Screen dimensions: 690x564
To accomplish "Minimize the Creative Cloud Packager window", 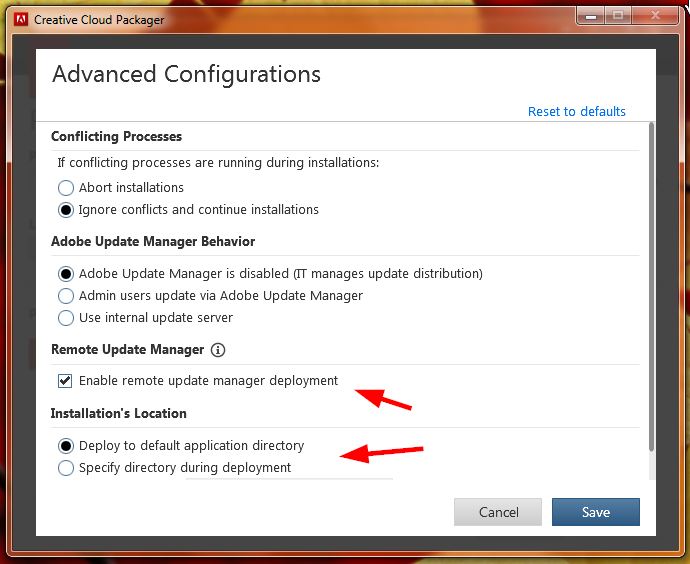I will [x=591, y=16].
